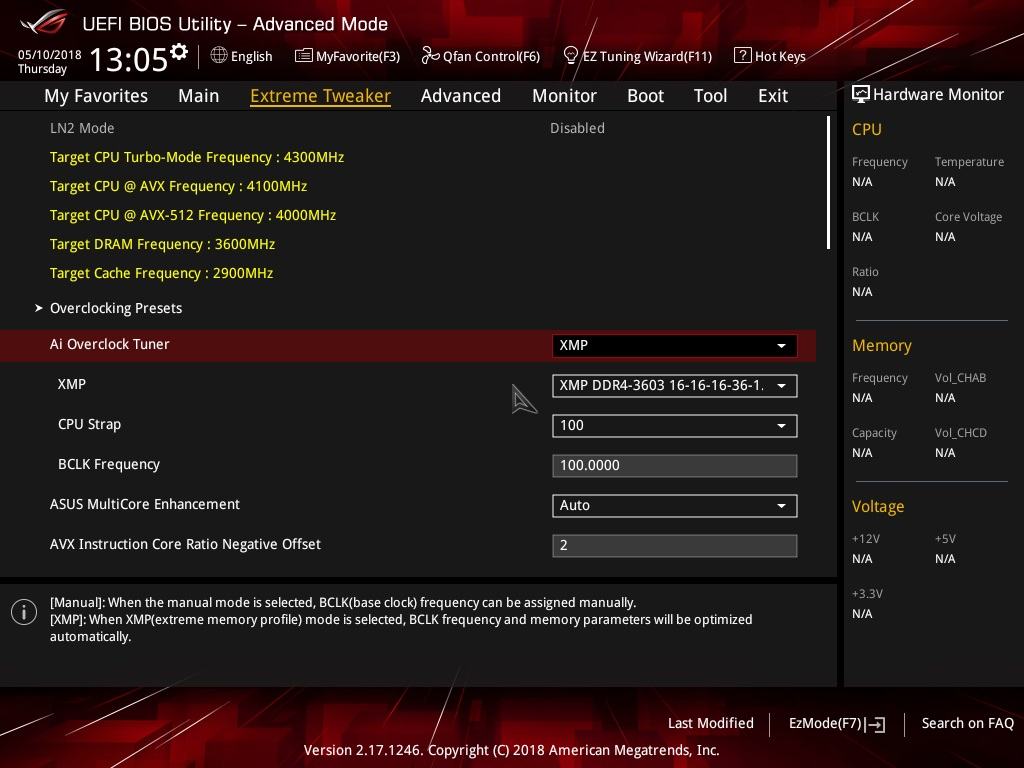This screenshot has width=1024, height=768.
Task: Select the CPU Strap label
Action: 89,424
